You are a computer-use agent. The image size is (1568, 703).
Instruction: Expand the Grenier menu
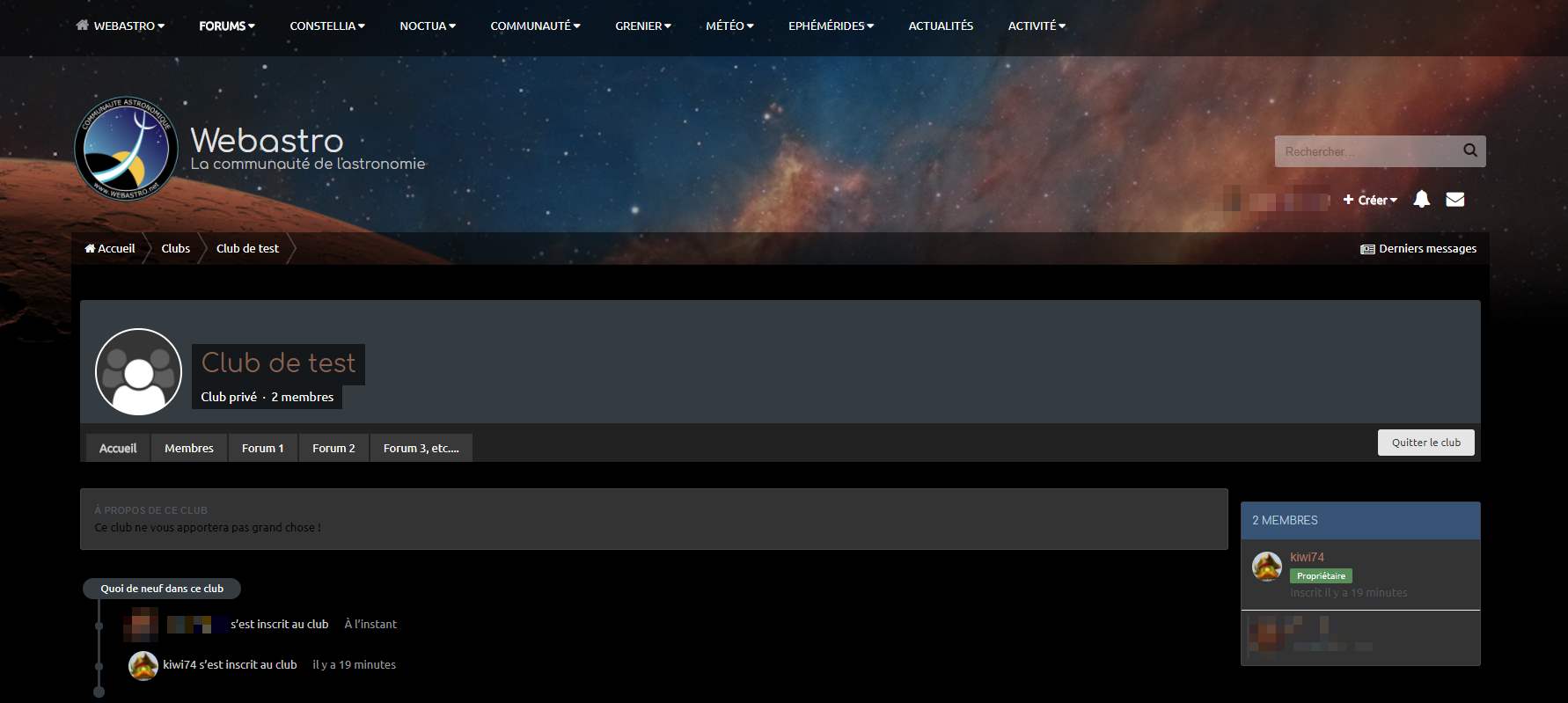coord(643,26)
